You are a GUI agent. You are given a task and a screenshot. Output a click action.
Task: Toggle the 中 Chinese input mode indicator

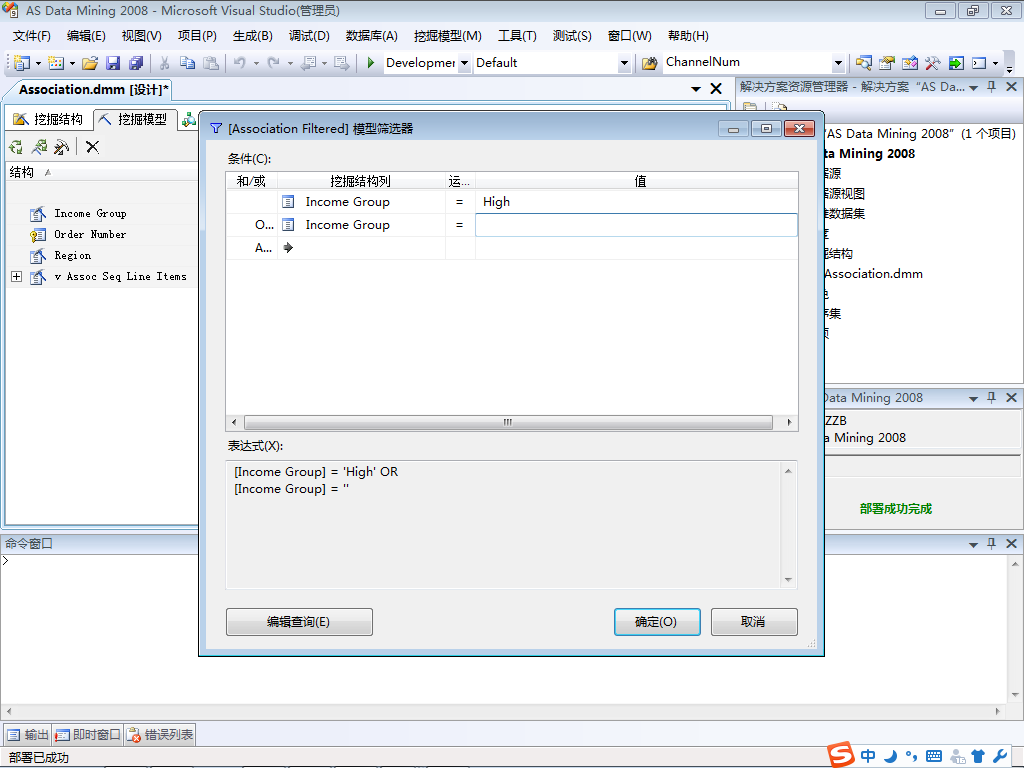point(868,756)
